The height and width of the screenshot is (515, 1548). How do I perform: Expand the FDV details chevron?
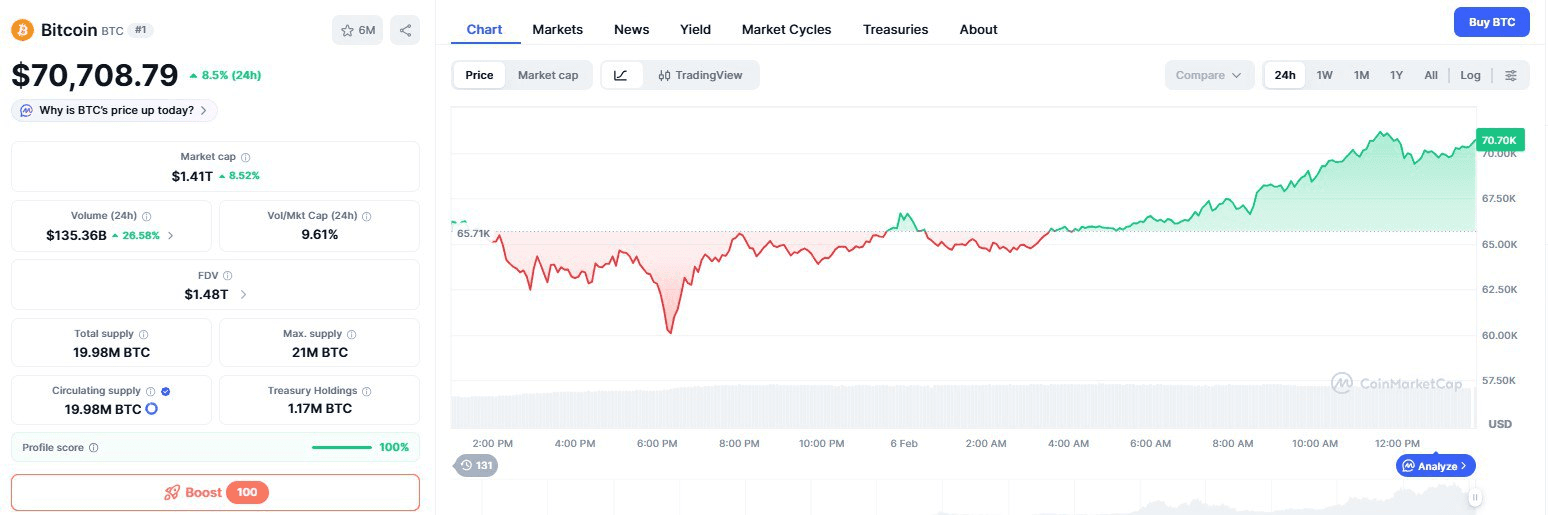(x=244, y=295)
